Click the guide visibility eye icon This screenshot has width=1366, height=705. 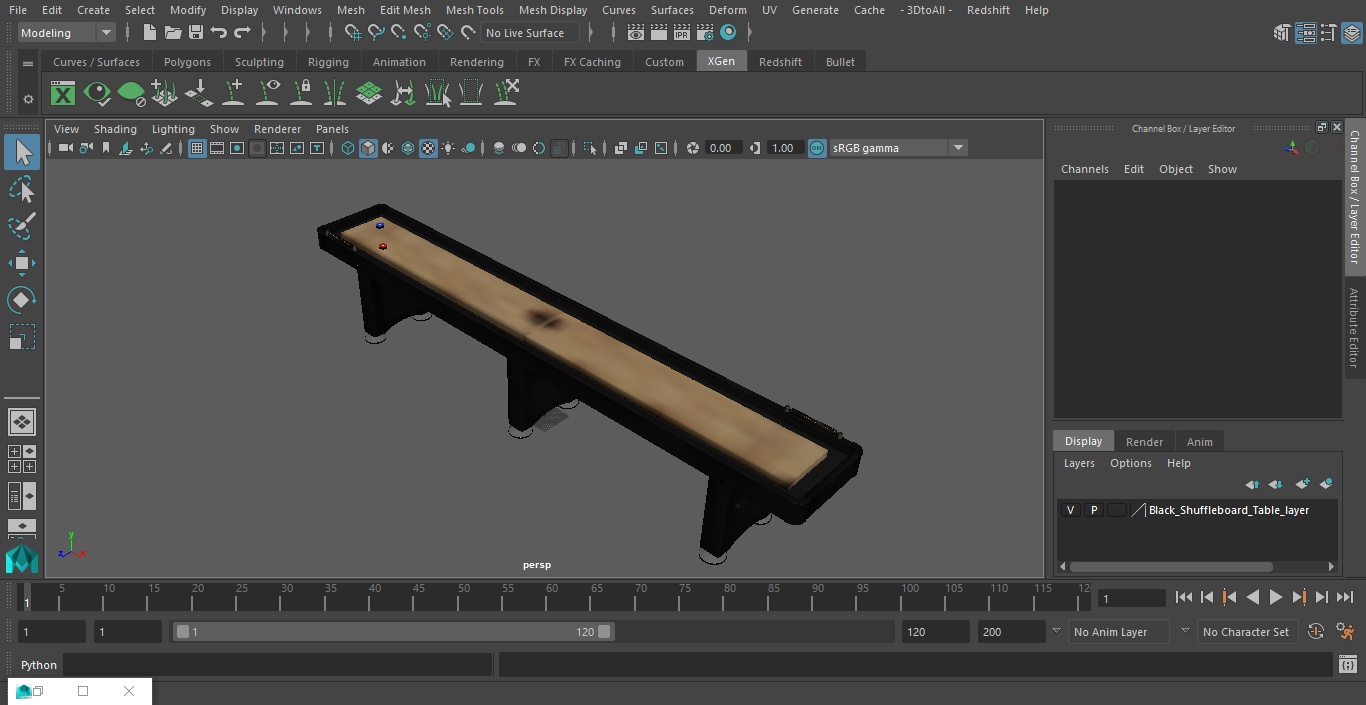point(267,94)
